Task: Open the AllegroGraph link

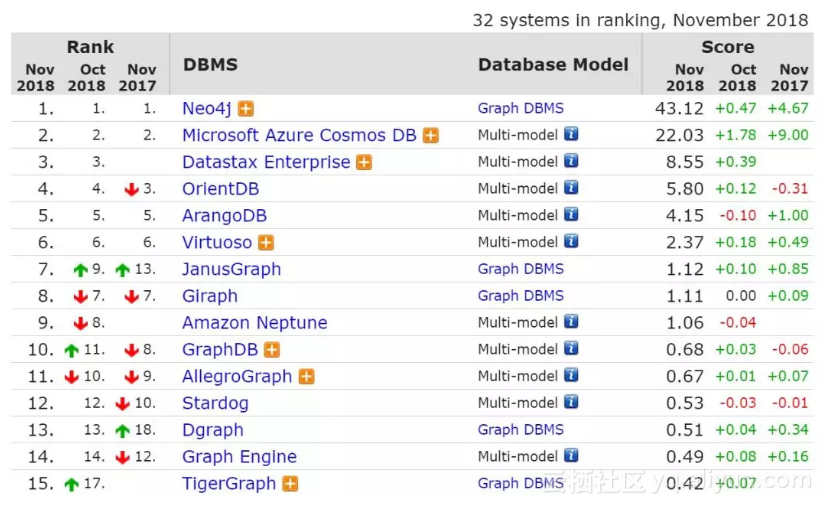Action: 237,376
